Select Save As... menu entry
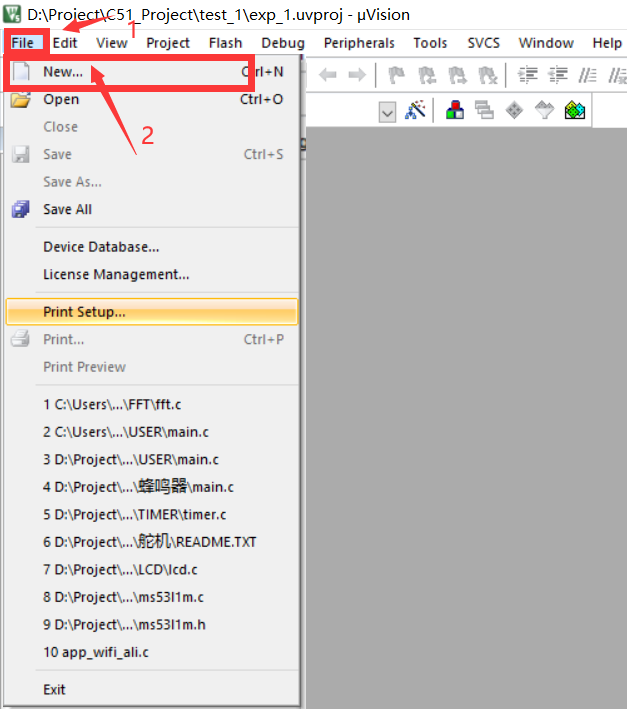The width and height of the screenshot is (627, 709). 152,182
